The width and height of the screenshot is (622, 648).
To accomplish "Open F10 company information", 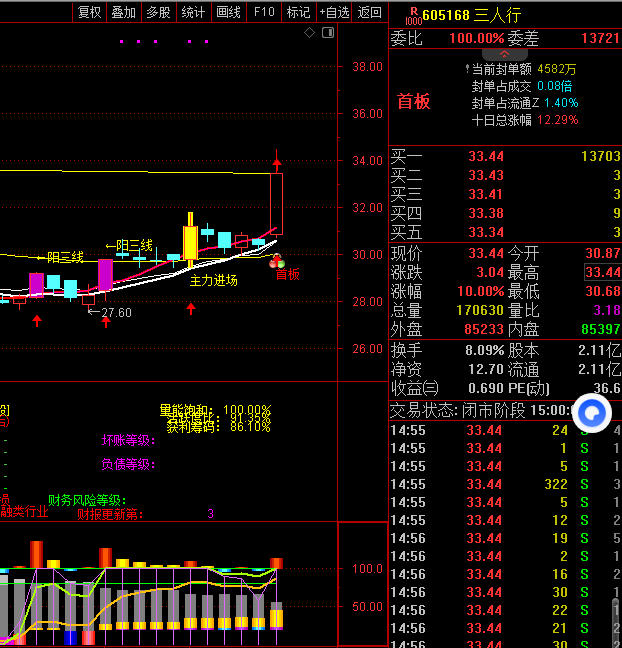I will point(264,12).
